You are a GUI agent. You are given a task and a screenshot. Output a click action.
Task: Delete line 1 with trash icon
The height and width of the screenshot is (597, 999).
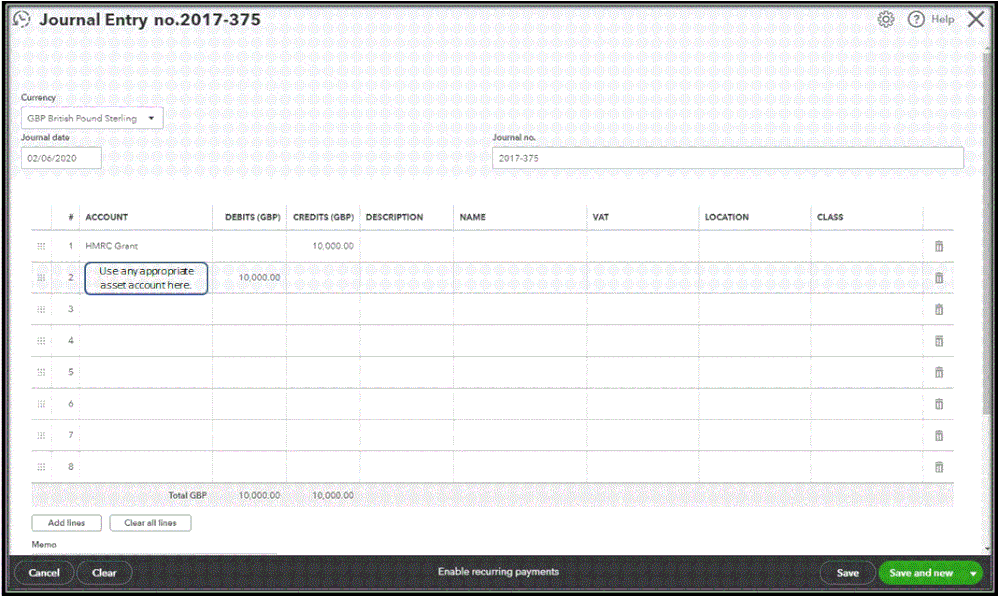pyautogui.click(x=938, y=246)
